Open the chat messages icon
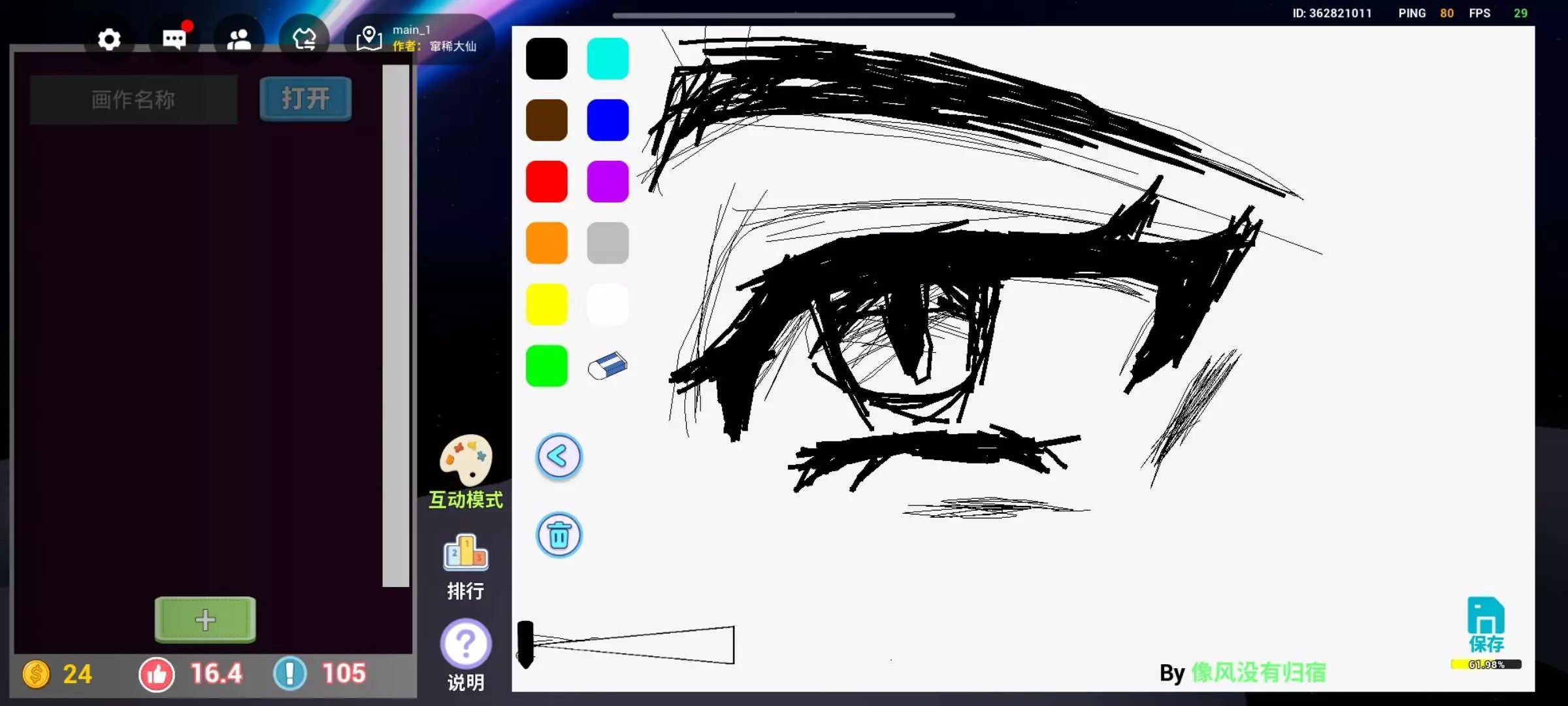This screenshot has width=1568, height=706. click(x=174, y=40)
